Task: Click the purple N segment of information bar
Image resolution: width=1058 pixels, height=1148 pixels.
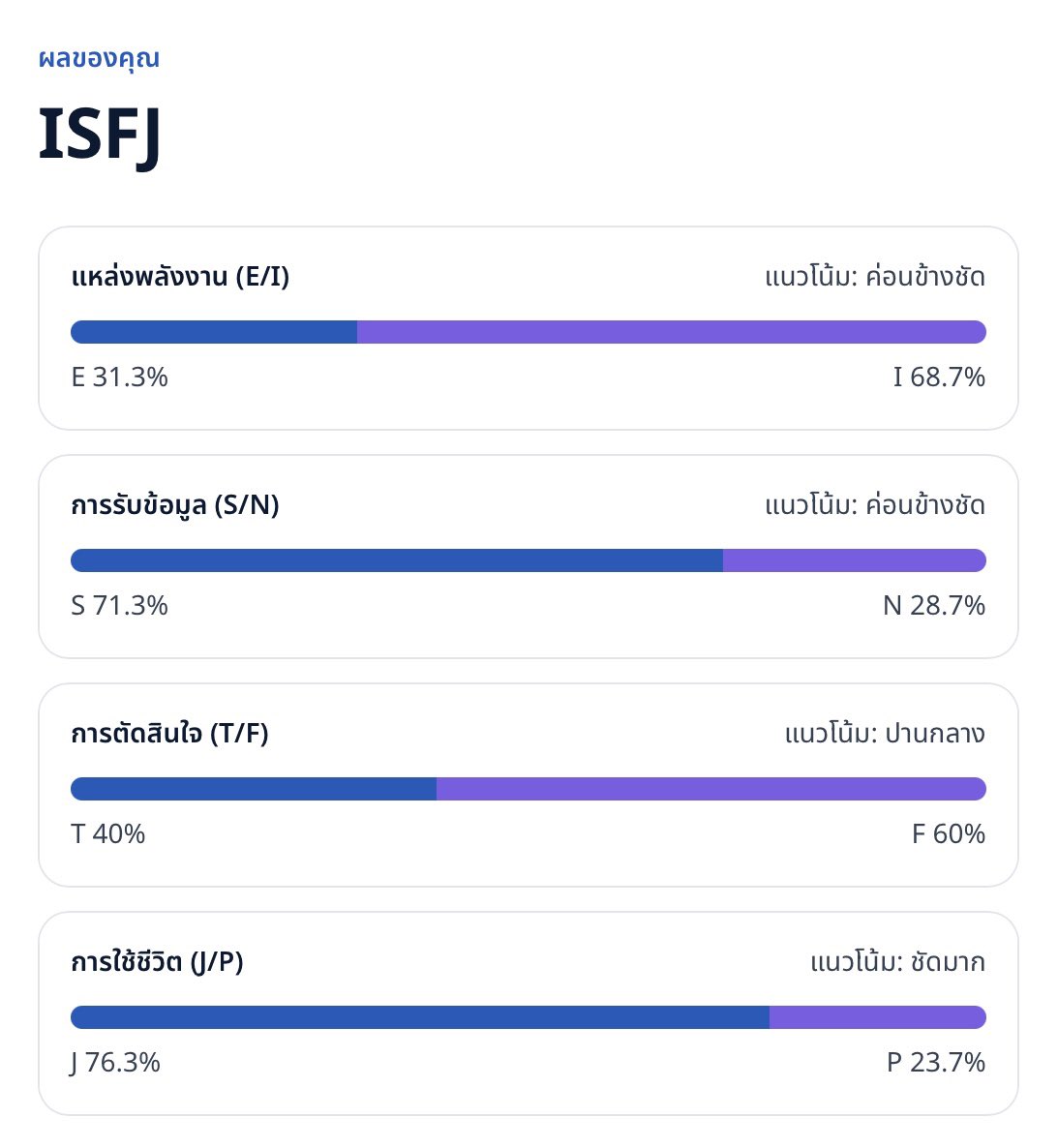Action: coord(855,560)
